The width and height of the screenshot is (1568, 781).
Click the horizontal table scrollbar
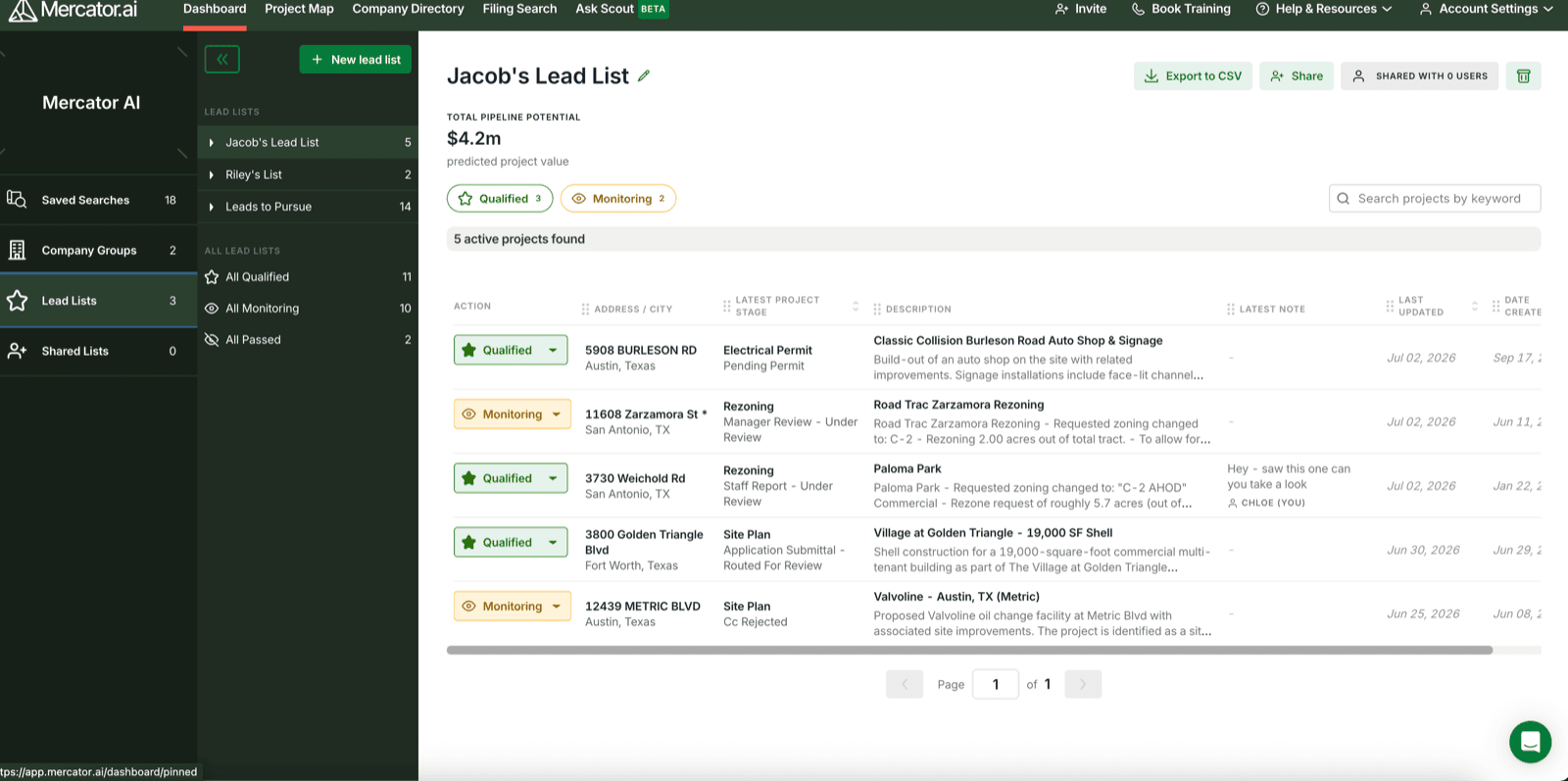point(969,650)
